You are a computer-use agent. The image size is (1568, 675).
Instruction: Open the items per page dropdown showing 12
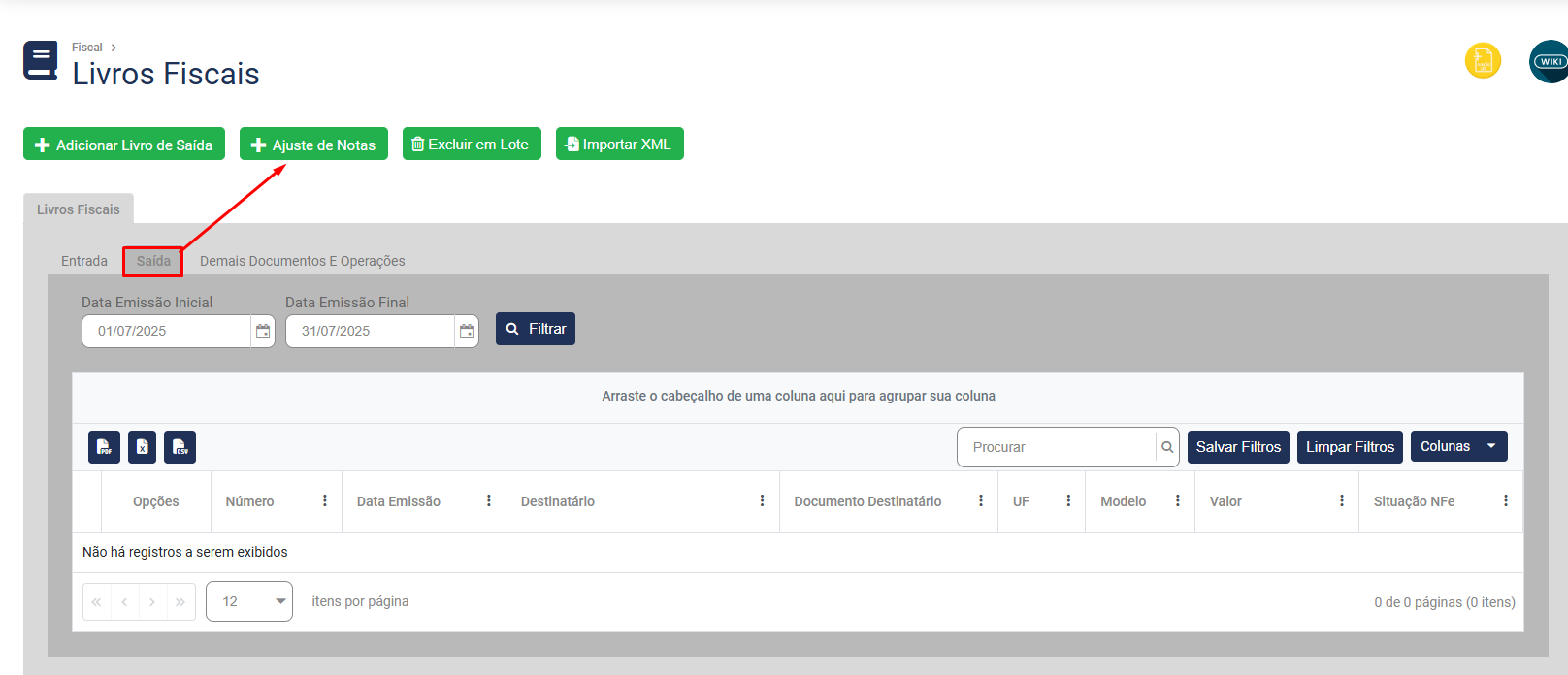[x=249, y=601]
